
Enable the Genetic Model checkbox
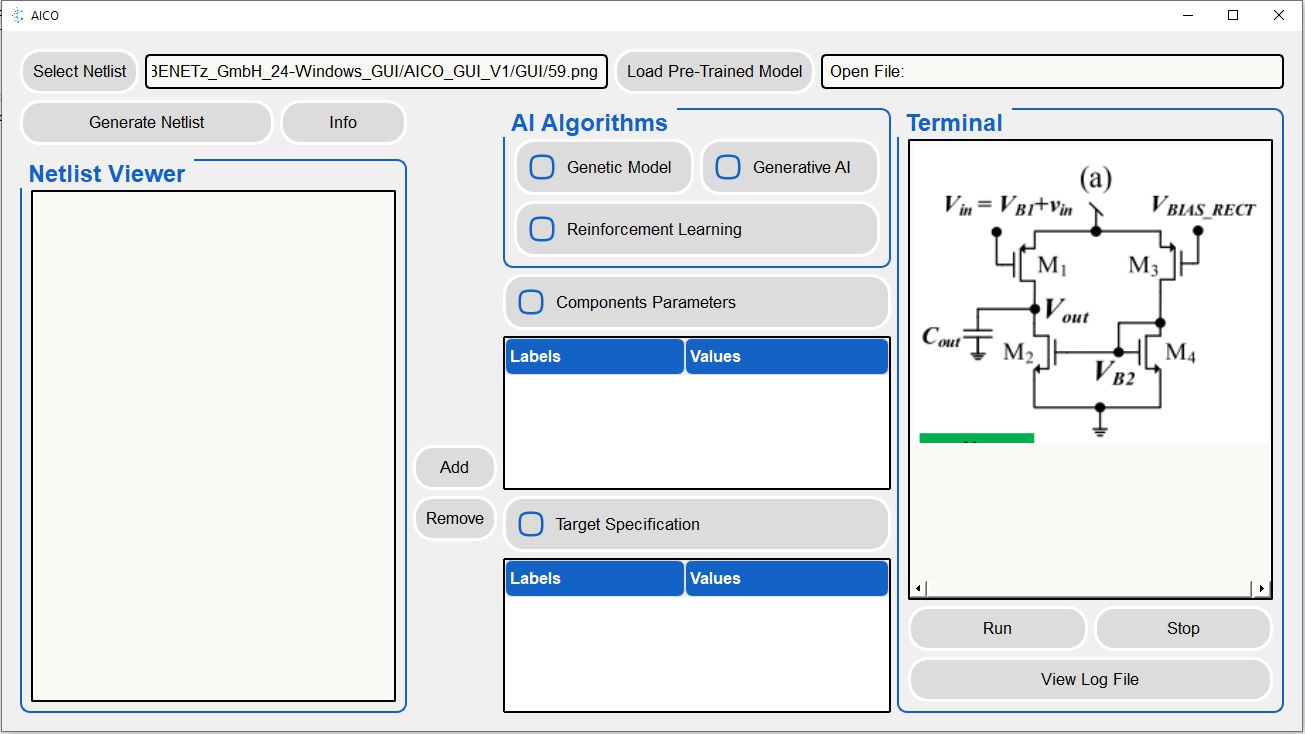coord(542,167)
